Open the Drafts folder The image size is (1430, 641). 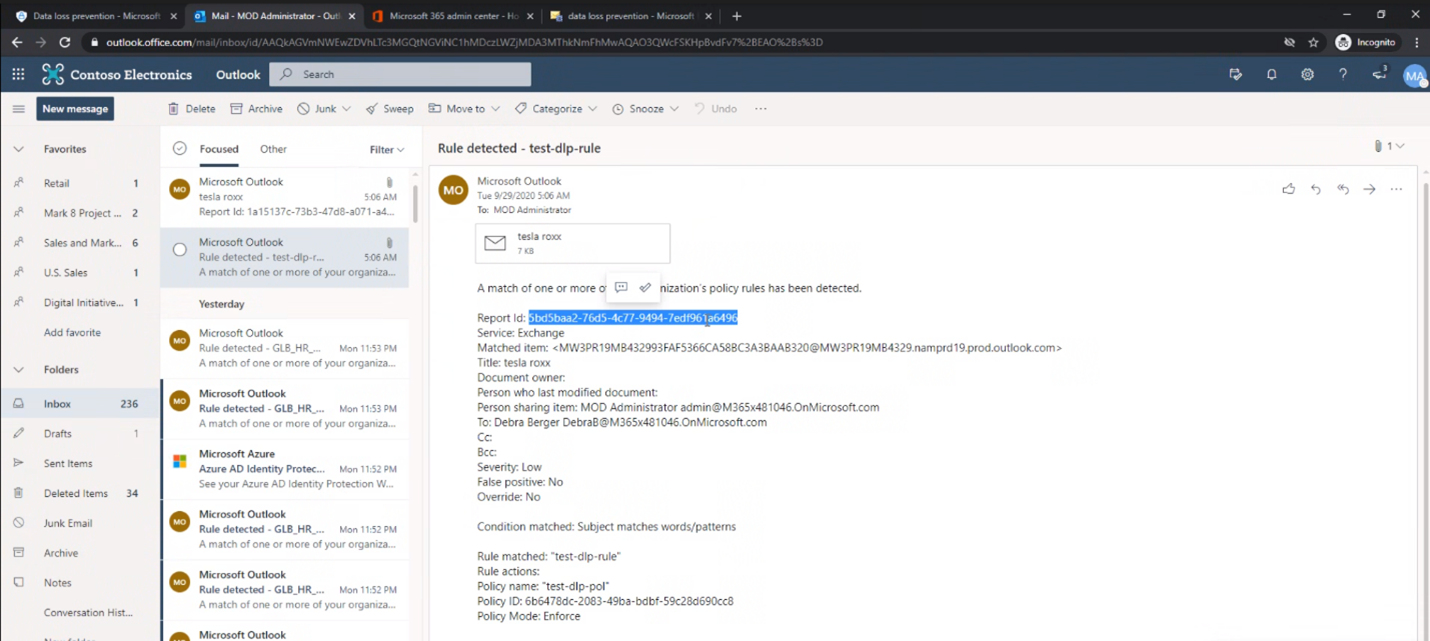click(80, 434)
